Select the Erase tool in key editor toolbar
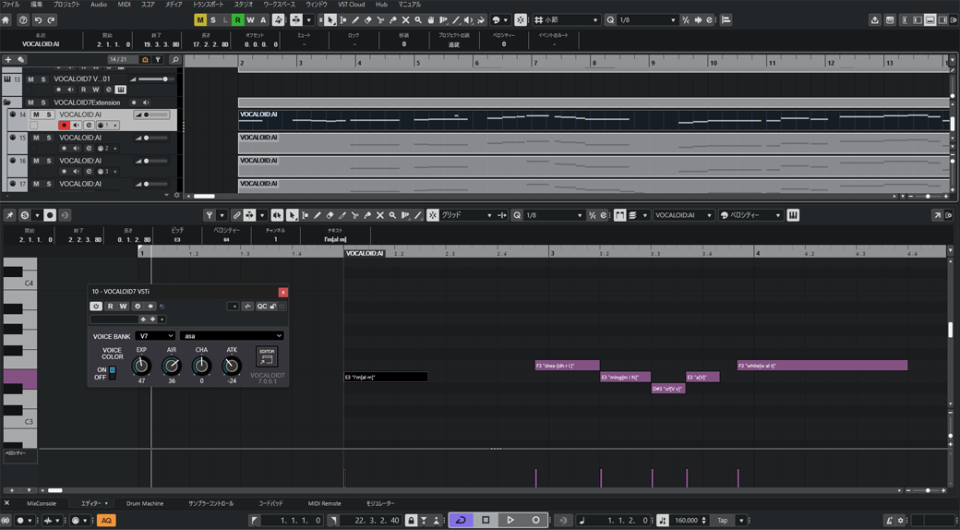The width and height of the screenshot is (960, 530). (x=330, y=215)
